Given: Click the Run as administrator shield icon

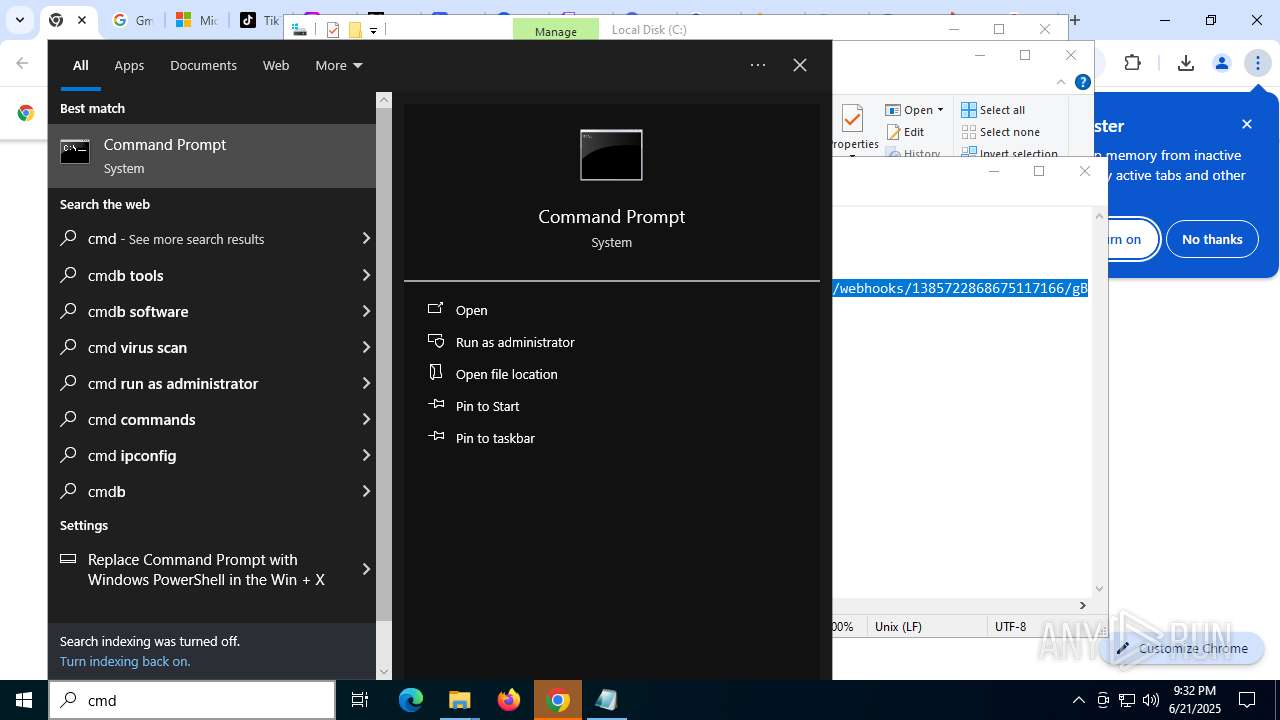Looking at the screenshot, I should coord(436,341).
